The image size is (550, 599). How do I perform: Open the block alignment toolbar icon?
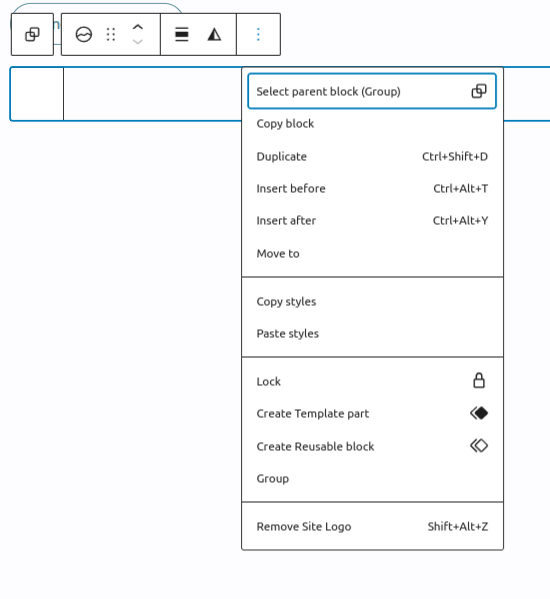click(x=182, y=34)
